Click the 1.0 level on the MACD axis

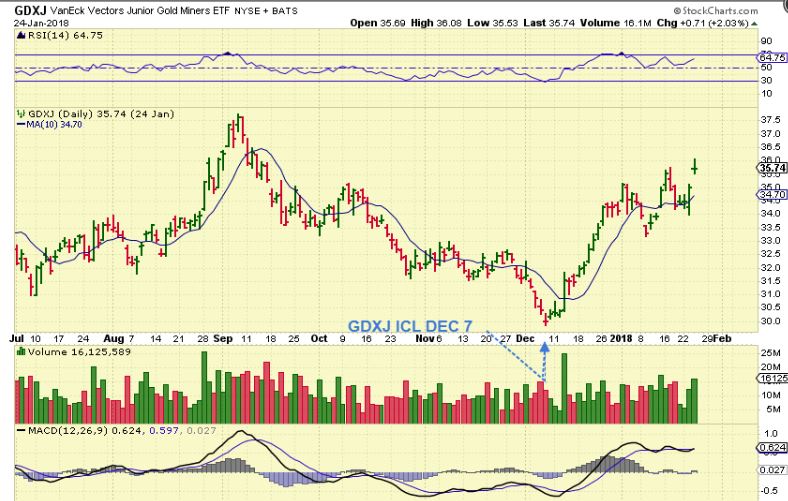[769, 433]
